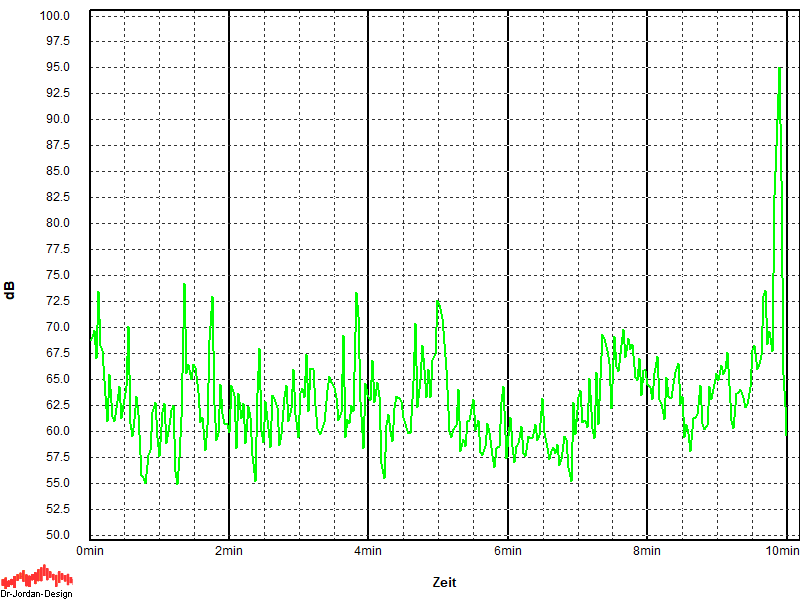
Task: Click the 55.0 dB axis label
Action: [56, 483]
